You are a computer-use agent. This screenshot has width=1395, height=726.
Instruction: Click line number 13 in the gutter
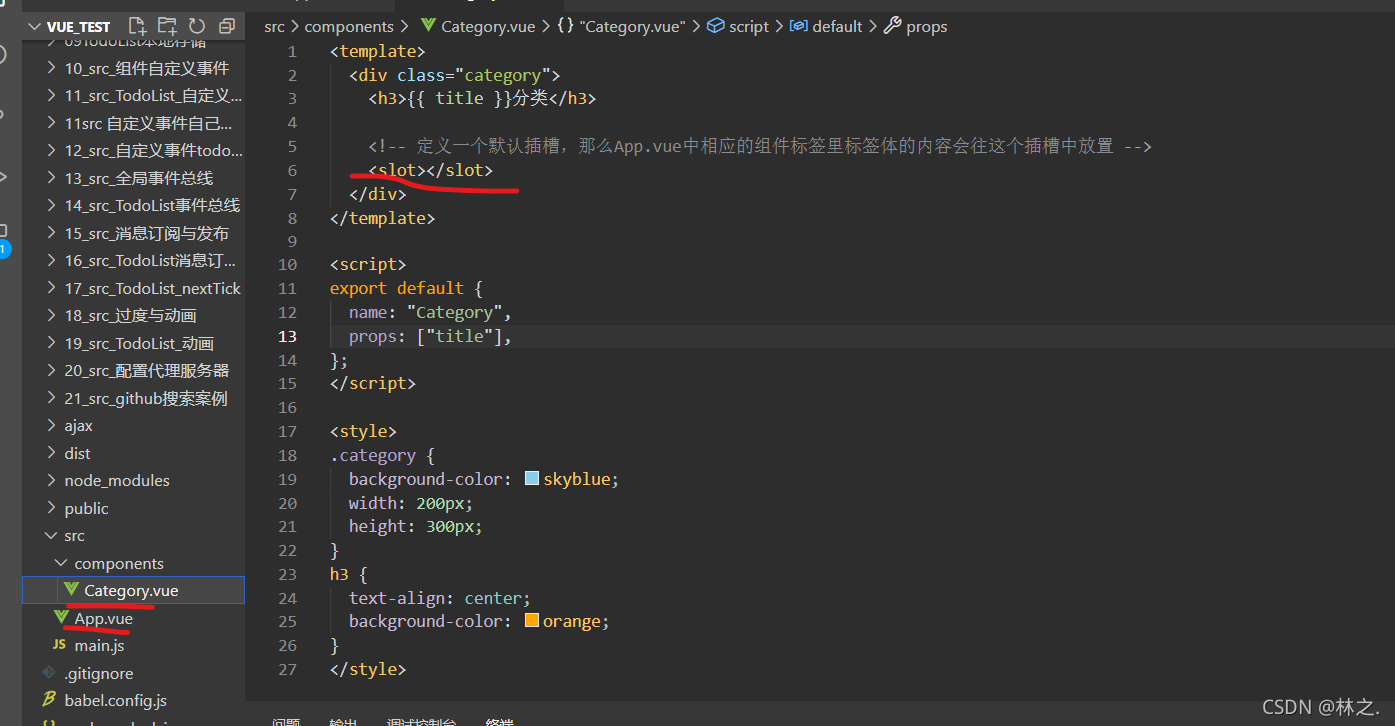[288, 336]
